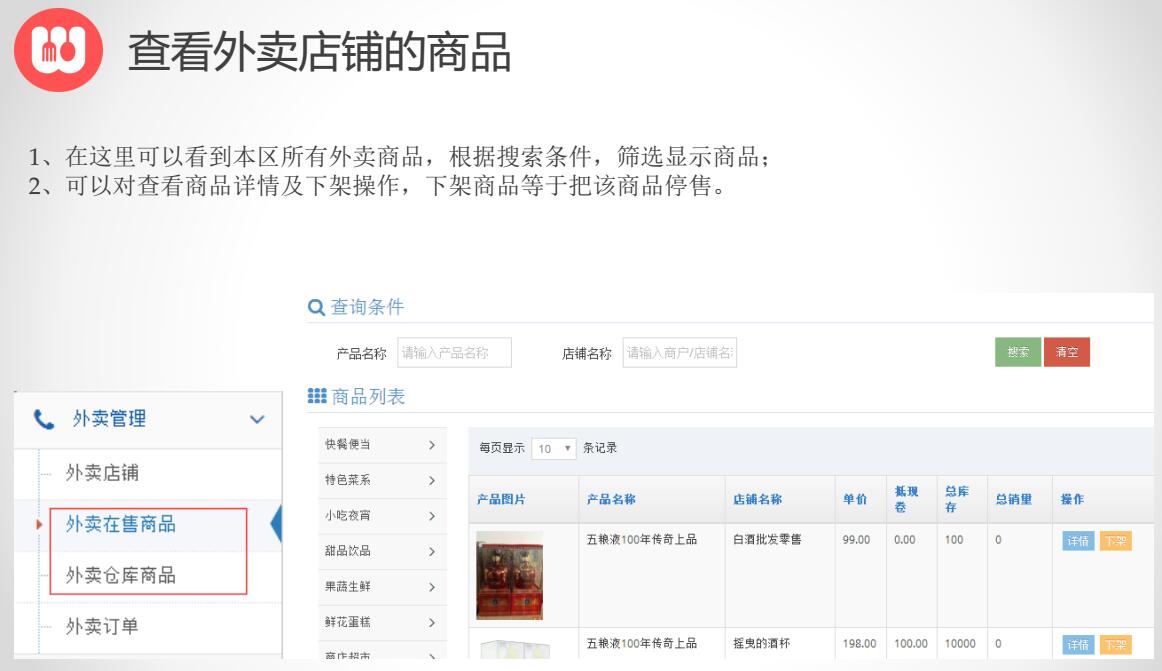Click the green 搜索 button

tap(1018, 352)
